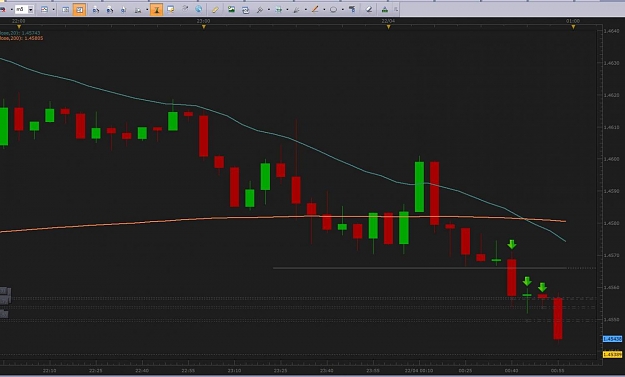The height and width of the screenshot is (377, 625).
Task: Click the blue current price label 1.45430
Action: [x=612, y=339]
